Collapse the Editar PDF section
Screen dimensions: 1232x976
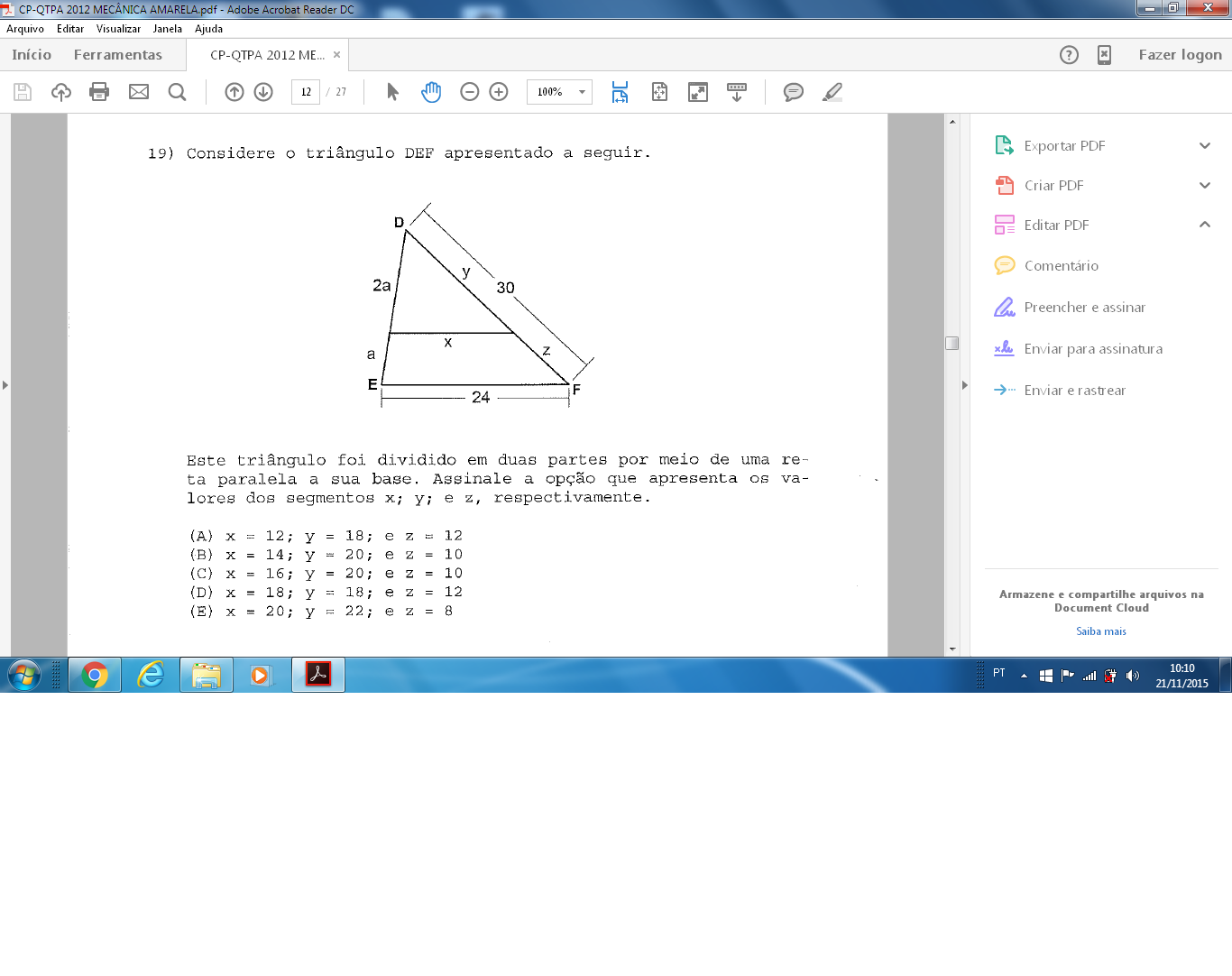1205,225
